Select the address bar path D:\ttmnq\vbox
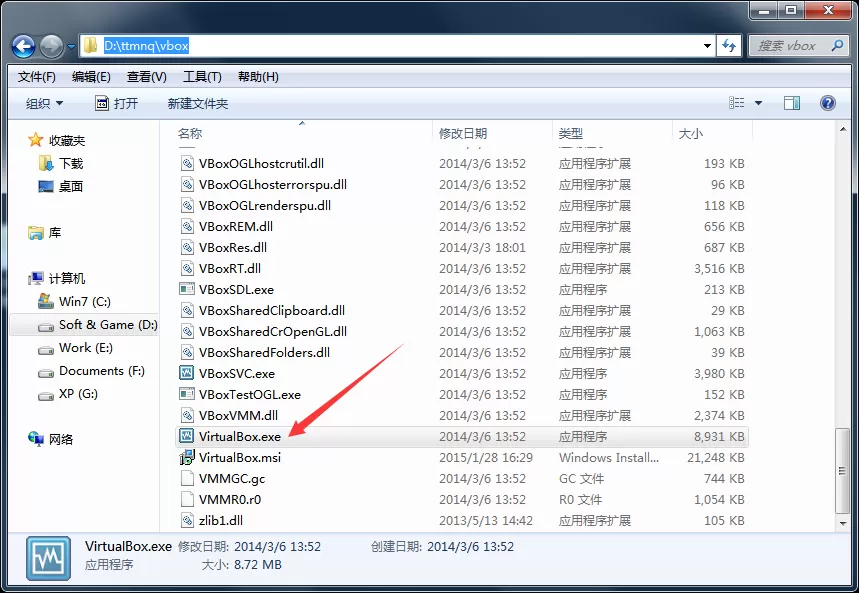Viewport: 859px width, 593px height. [x=146, y=45]
